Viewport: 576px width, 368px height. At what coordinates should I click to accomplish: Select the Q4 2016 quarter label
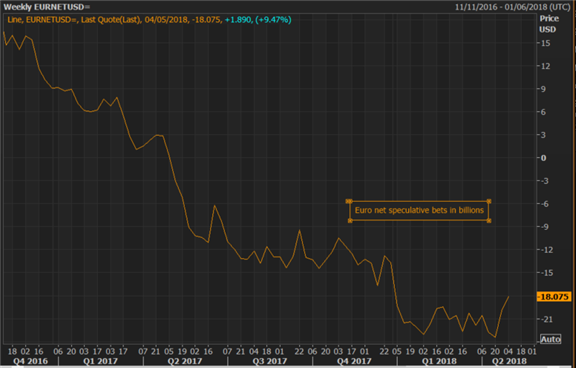(30, 361)
